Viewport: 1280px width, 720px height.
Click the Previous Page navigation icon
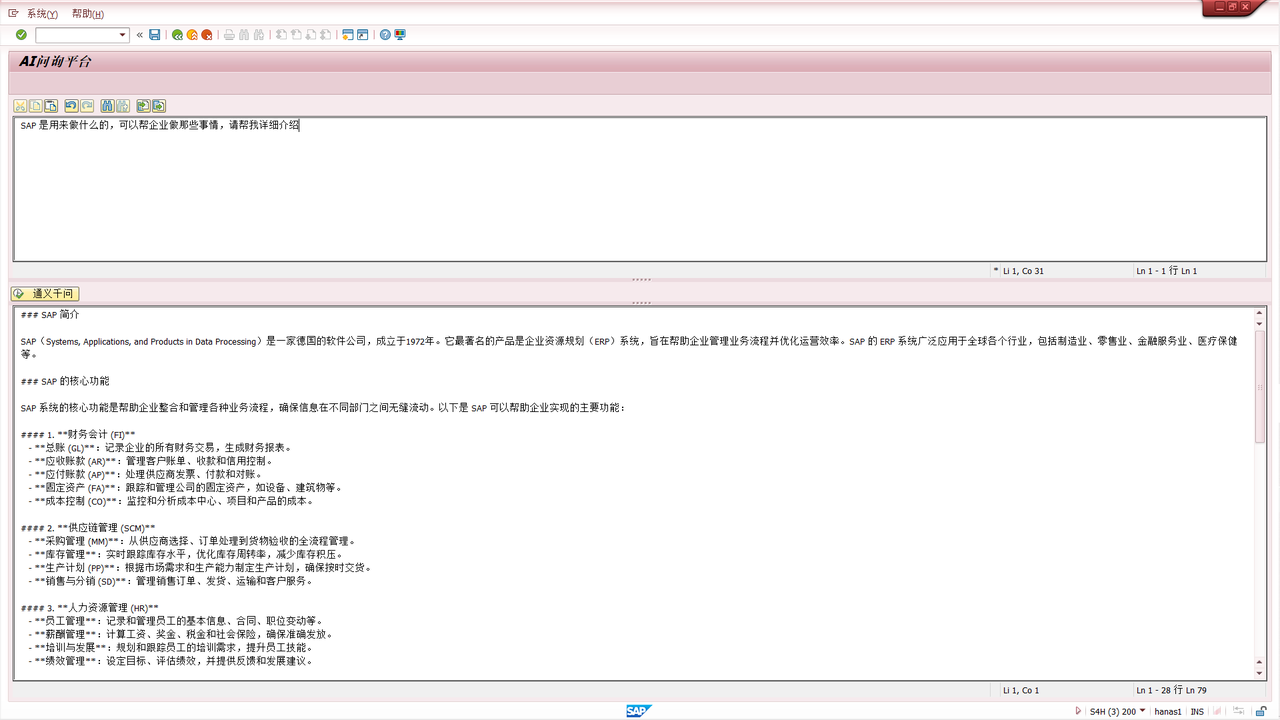click(296, 35)
